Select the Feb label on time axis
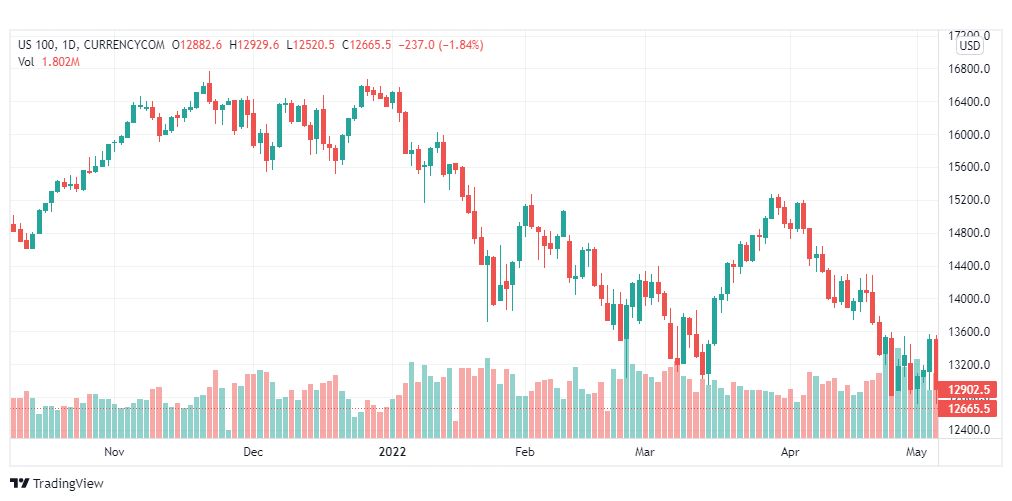Screen dimensions: 1012x501 [x=527, y=452]
